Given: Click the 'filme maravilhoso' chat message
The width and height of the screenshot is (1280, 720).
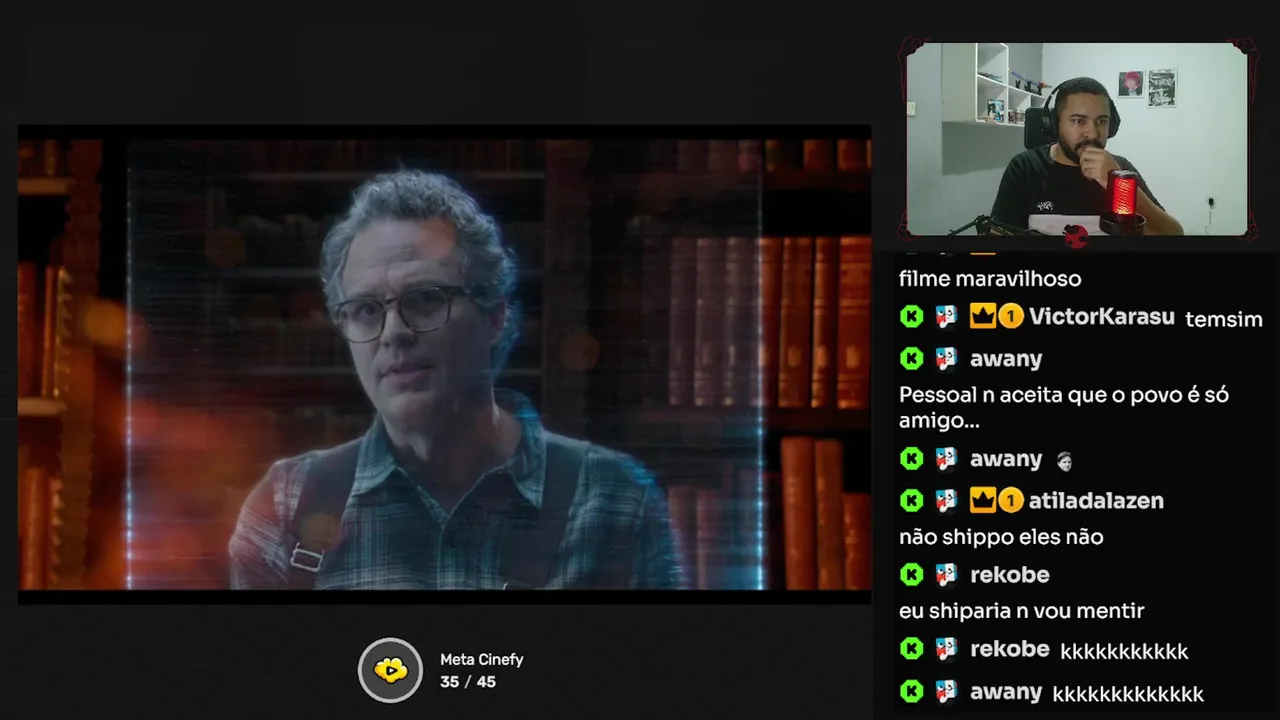Looking at the screenshot, I should [990, 279].
